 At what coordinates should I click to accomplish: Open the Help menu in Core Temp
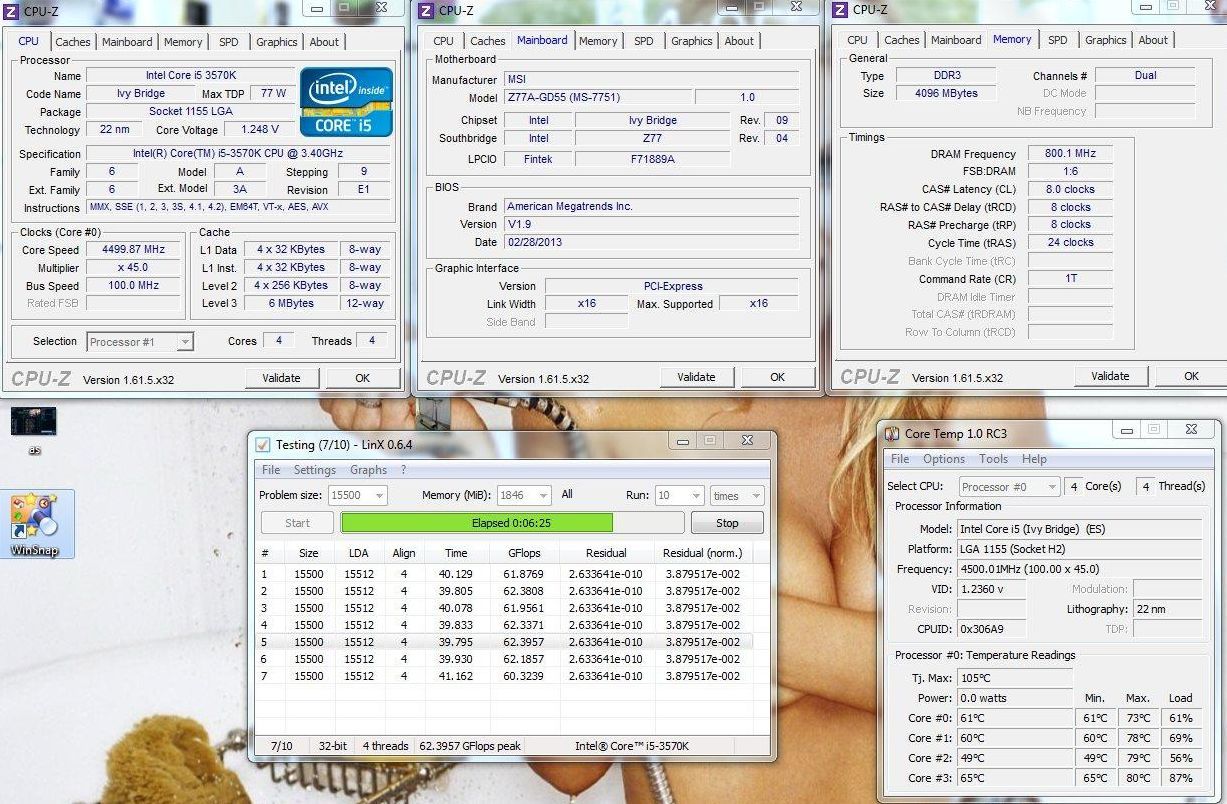pyautogui.click(x=1034, y=459)
